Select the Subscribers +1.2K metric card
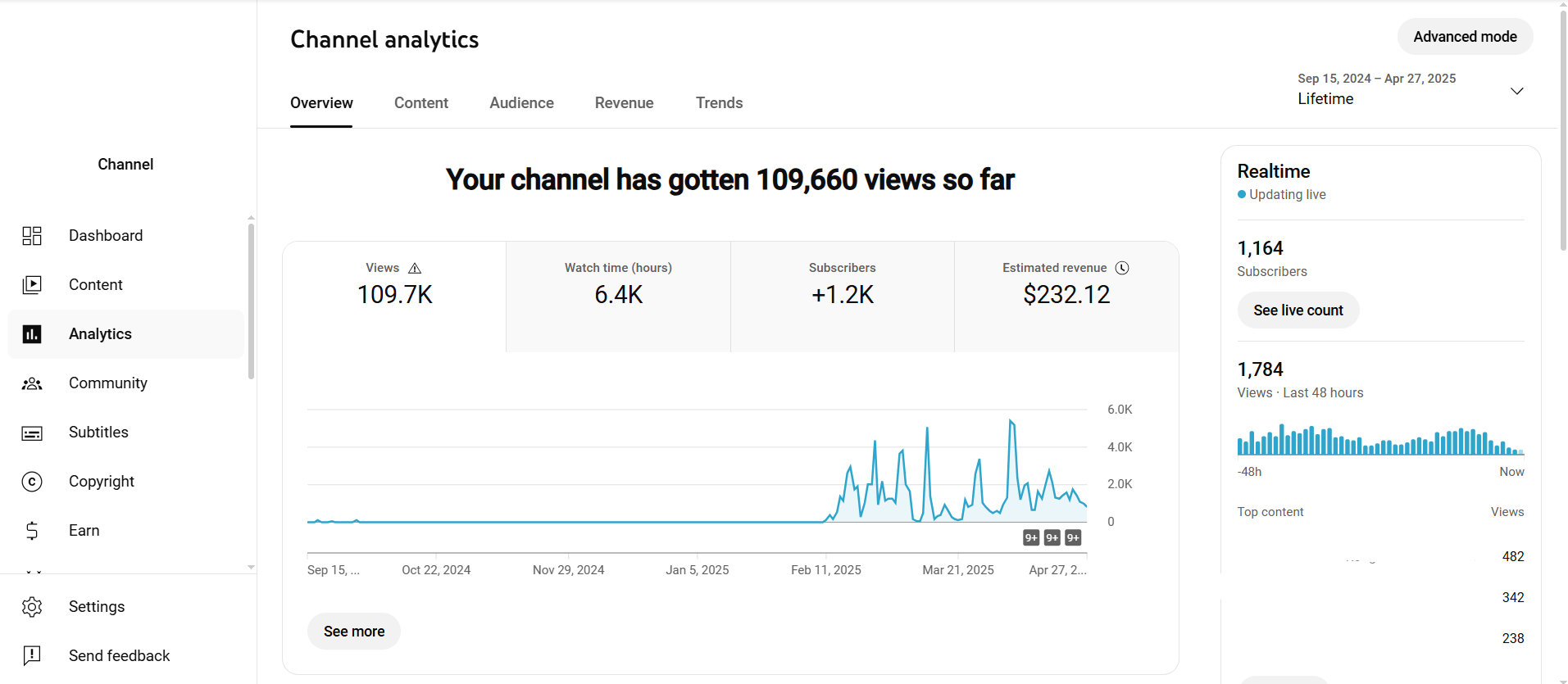Image resolution: width=1568 pixels, height=684 pixels. click(843, 297)
